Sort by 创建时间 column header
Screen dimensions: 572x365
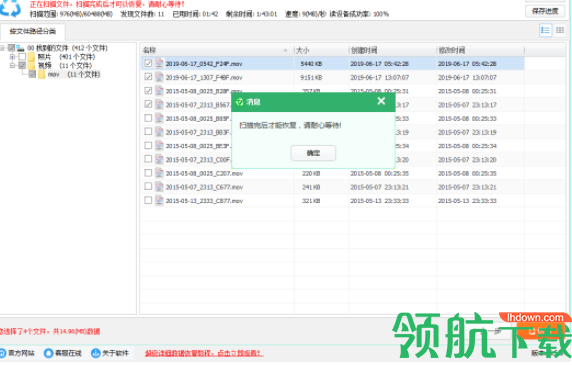[x=392, y=50]
